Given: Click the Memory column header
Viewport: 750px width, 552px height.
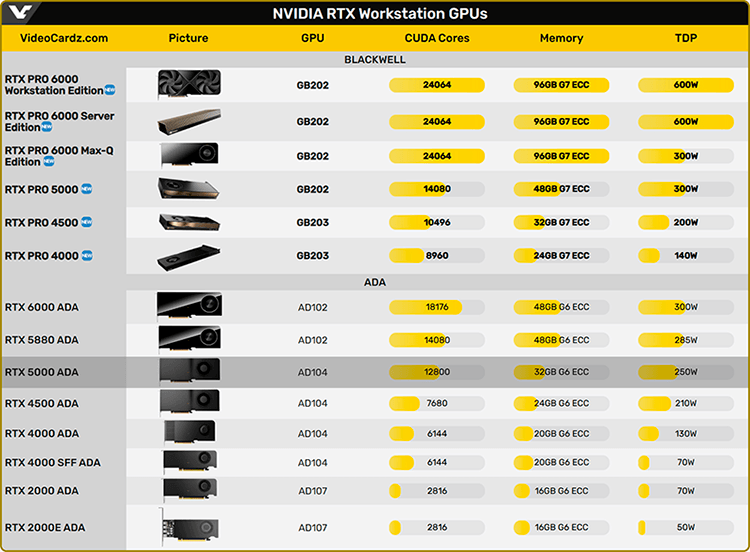Looking at the screenshot, I should [x=562, y=38].
